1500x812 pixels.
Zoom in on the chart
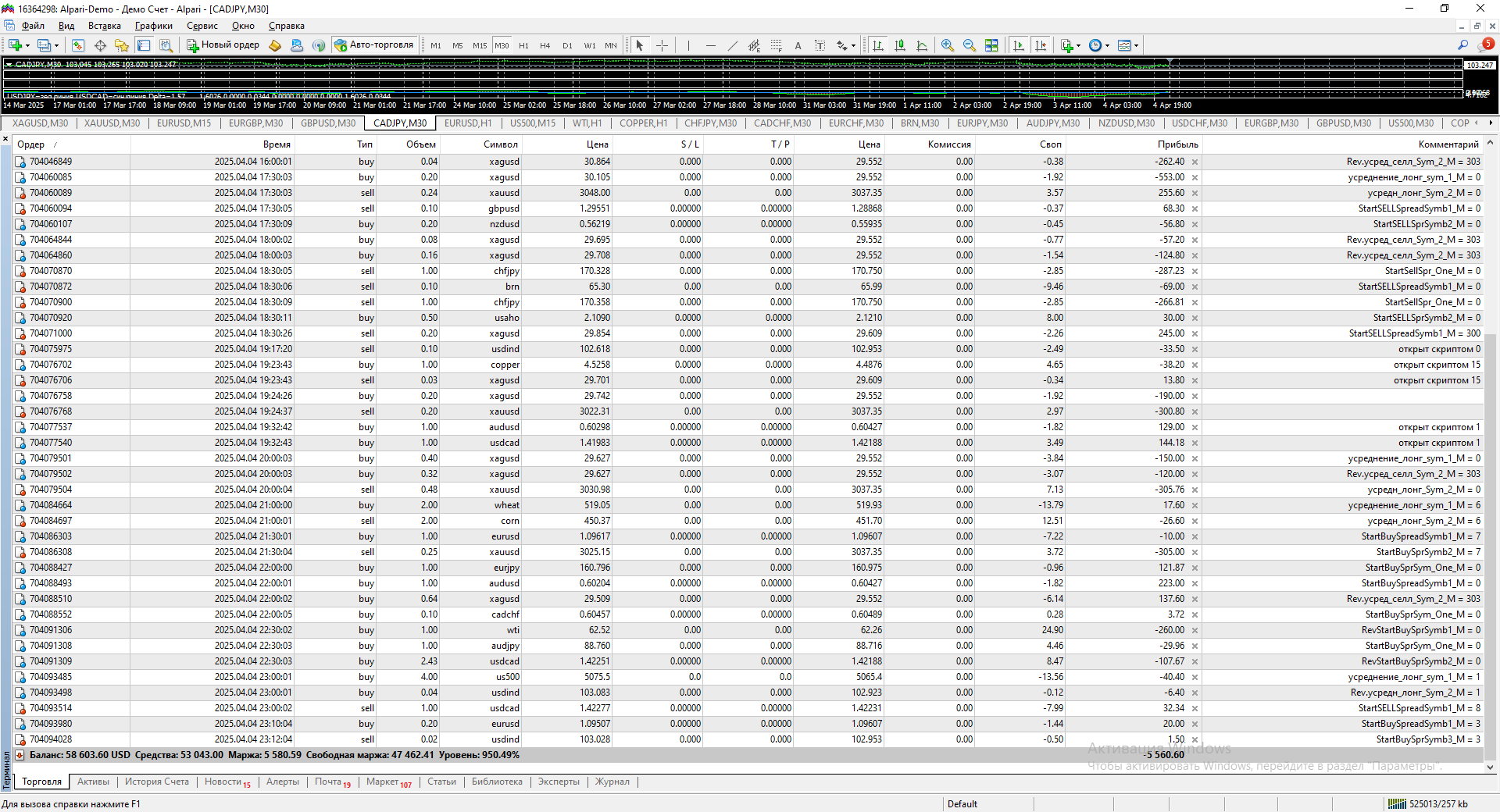point(948,45)
